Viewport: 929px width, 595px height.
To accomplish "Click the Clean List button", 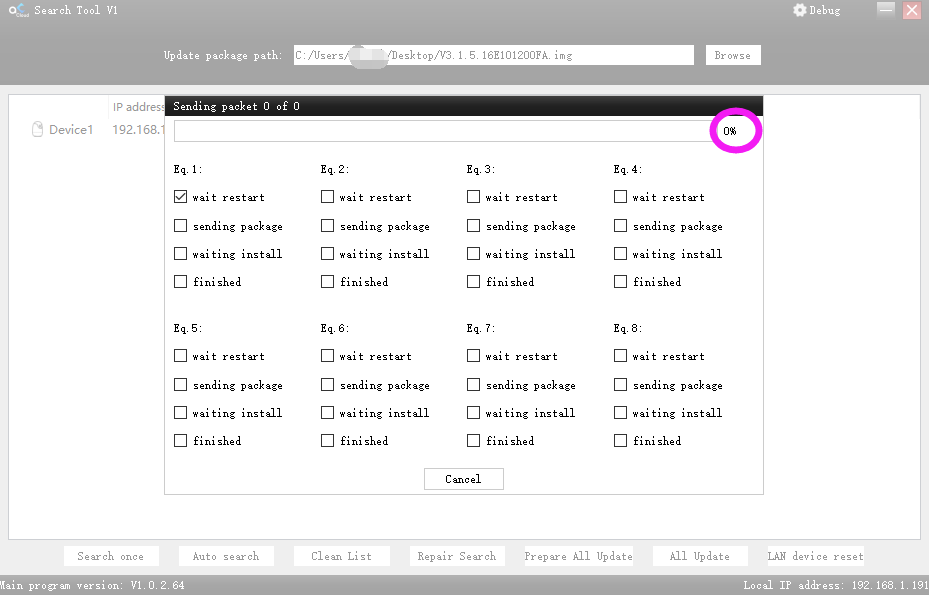I will (x=341, y=556).
